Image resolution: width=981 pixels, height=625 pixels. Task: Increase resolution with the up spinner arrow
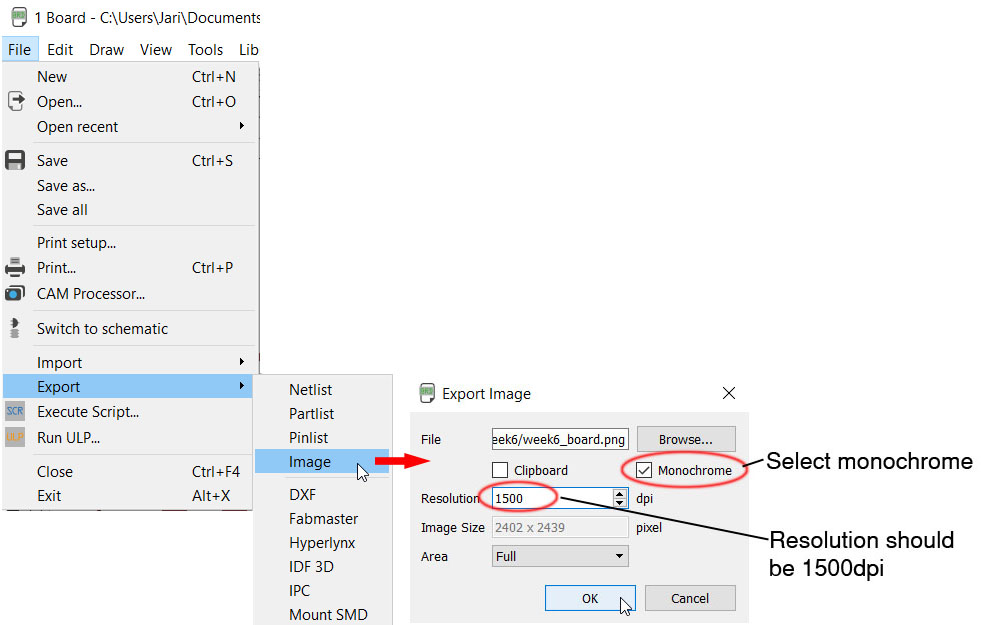click(x=619, y=493)
